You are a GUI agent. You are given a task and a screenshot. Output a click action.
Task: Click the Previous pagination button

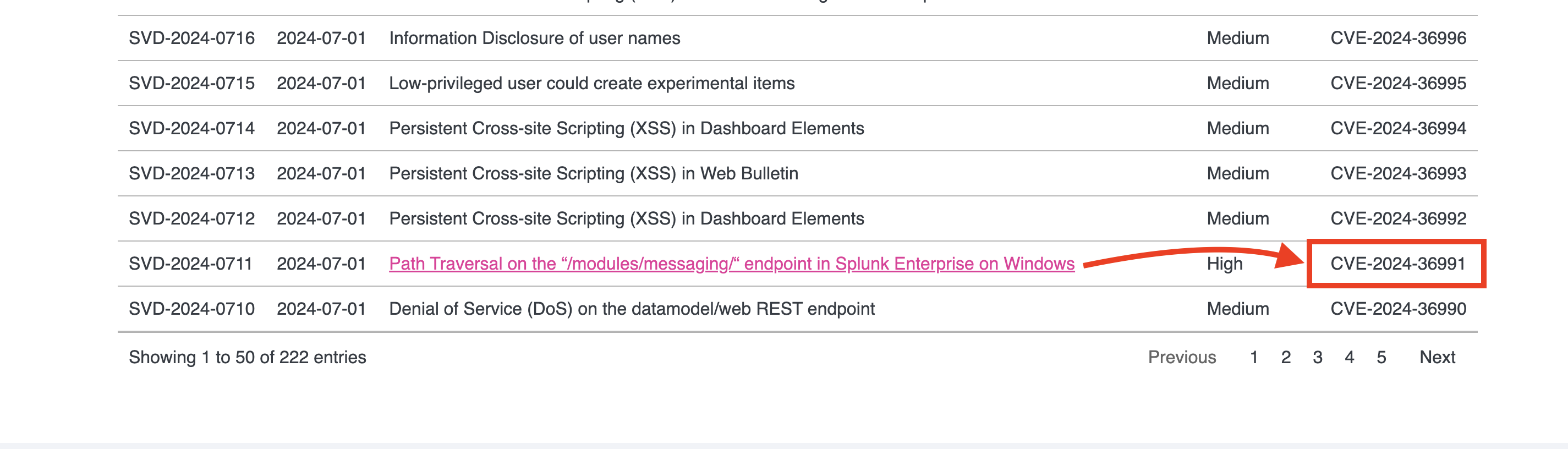pos(1181,357)
